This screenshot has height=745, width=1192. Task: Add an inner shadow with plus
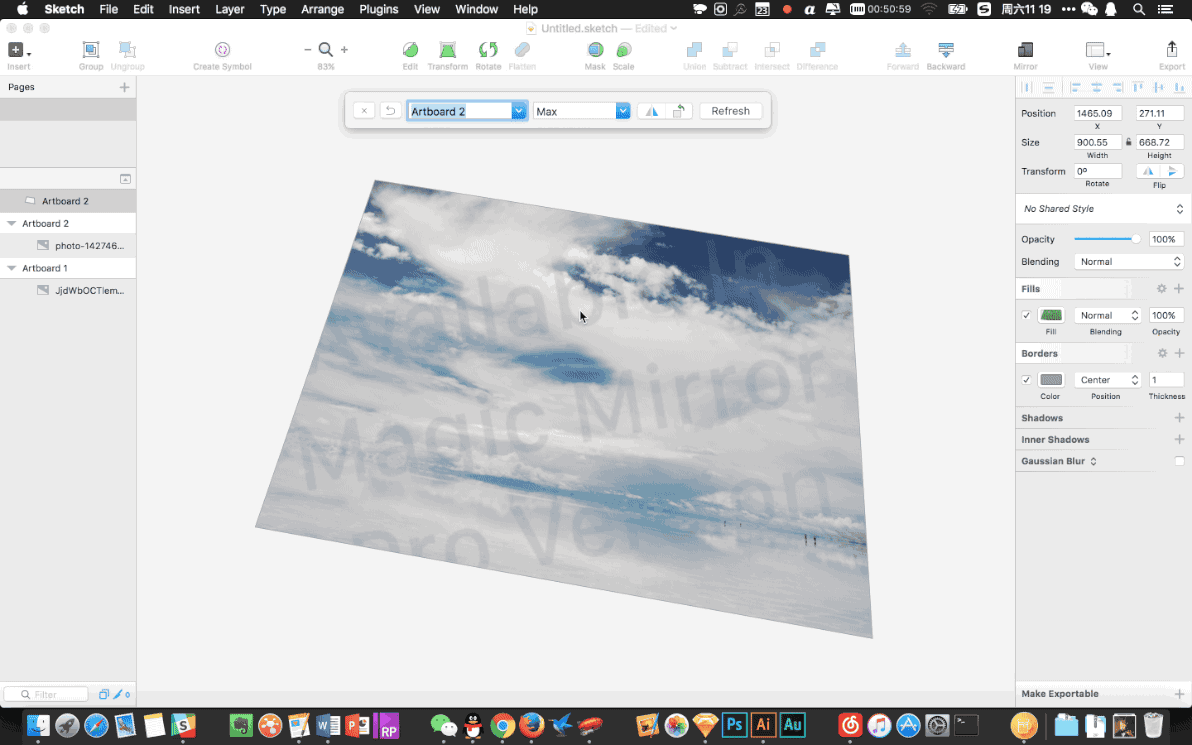click(1179, 439)
